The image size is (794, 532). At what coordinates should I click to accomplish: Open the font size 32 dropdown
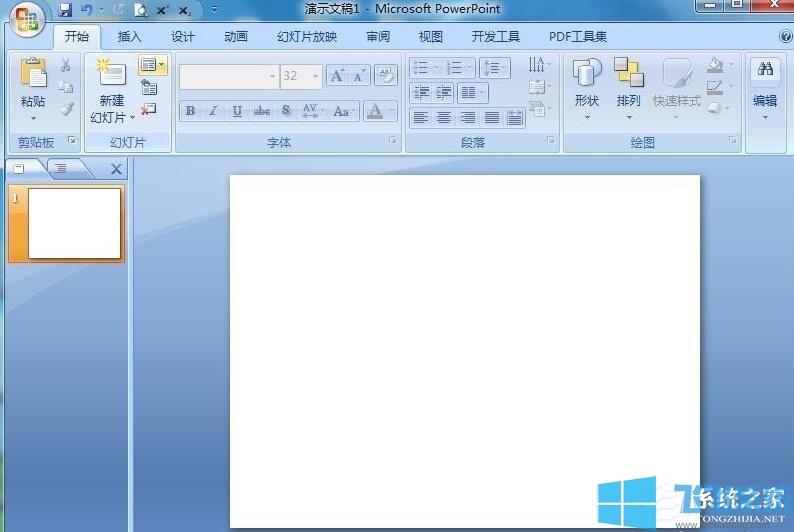point(316,76)
